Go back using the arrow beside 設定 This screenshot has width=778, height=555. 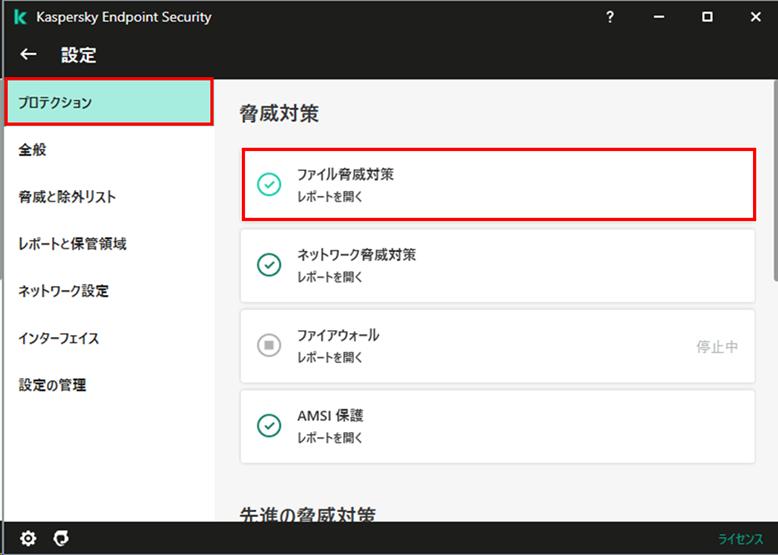pyautogui.click(x=28, y=54)
